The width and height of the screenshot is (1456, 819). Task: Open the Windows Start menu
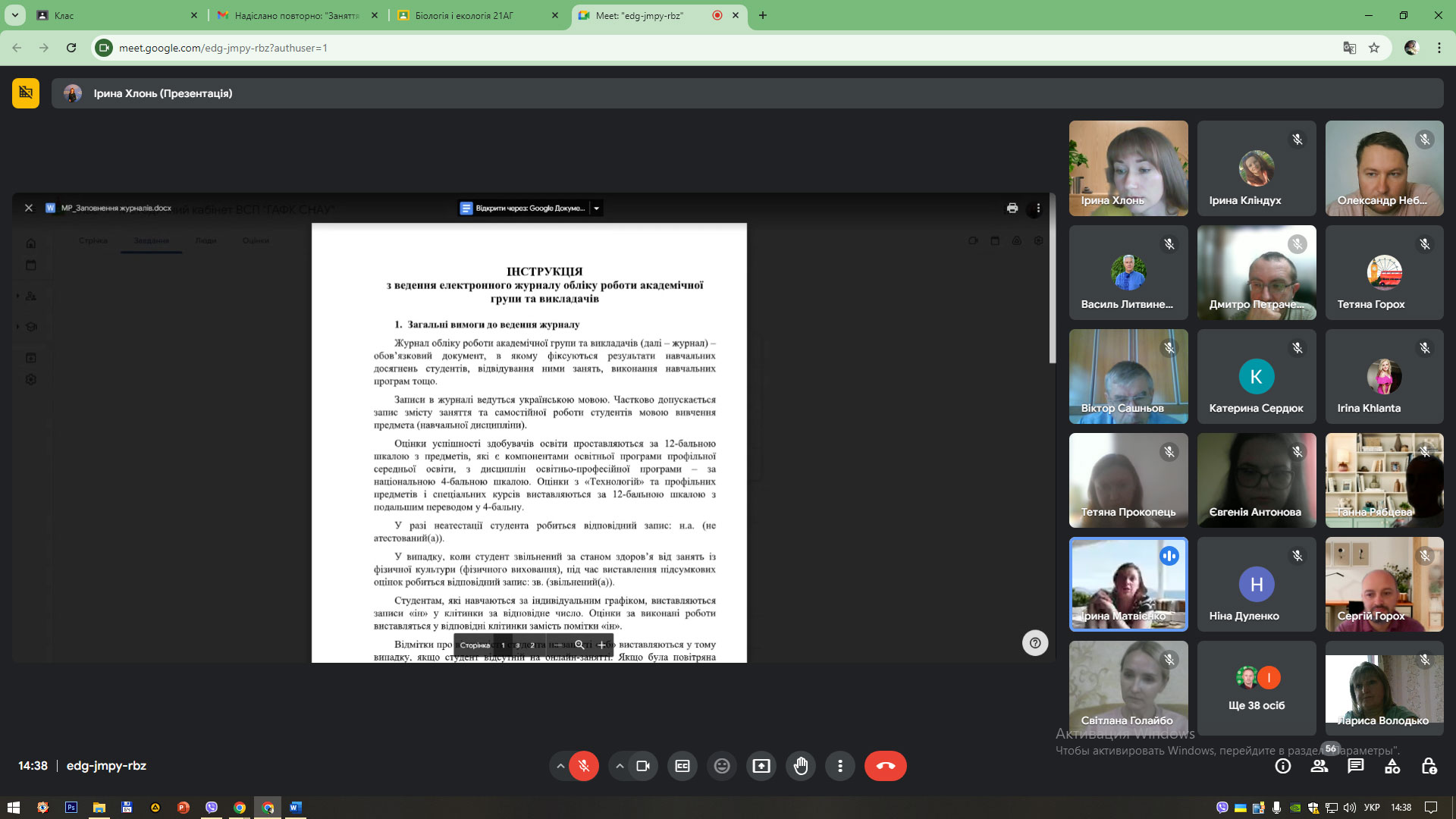point(14,808)
